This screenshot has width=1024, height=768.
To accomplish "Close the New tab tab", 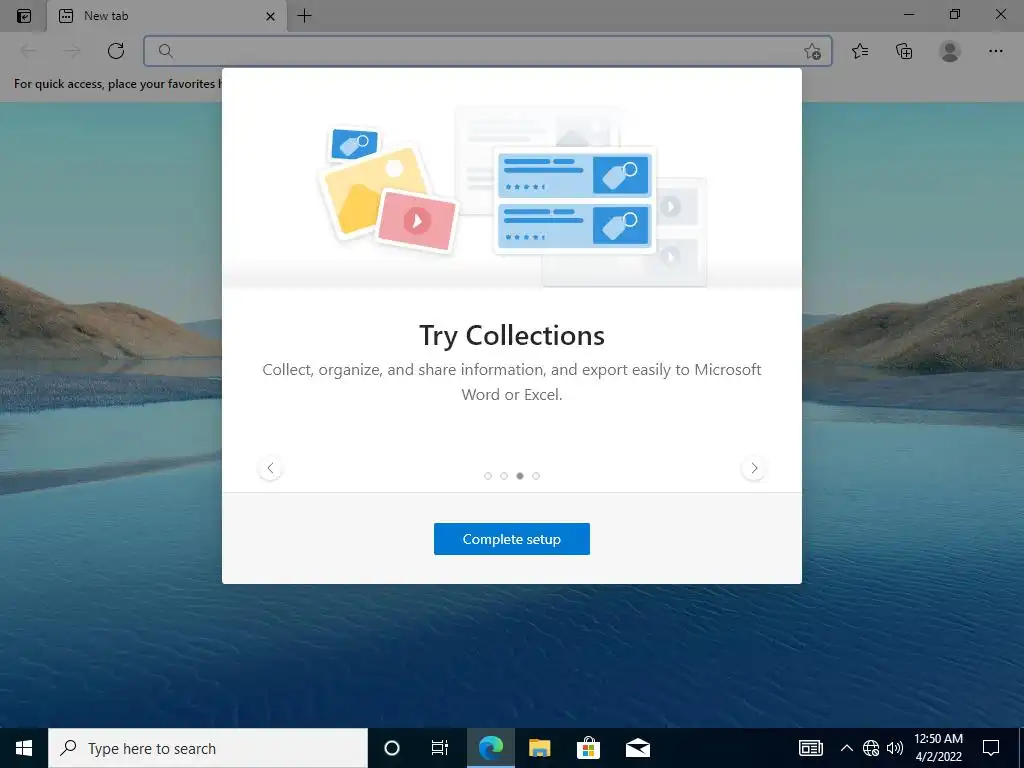I will coord(270,16).
